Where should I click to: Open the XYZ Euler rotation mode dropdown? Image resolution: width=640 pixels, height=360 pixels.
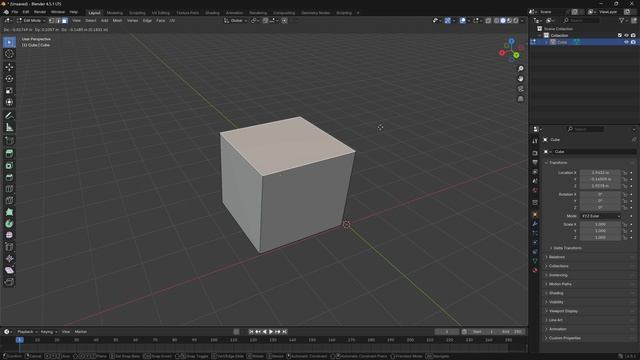coord(600,216)
